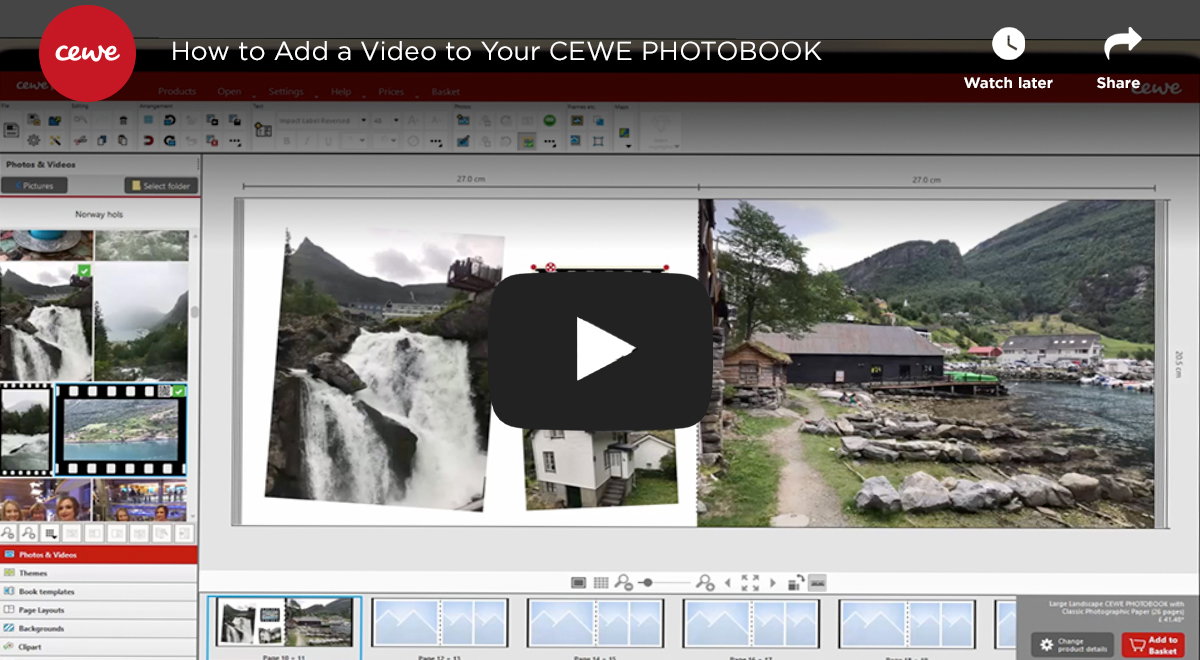
Task: Click the Maps icon
Action: click(624, 131)
